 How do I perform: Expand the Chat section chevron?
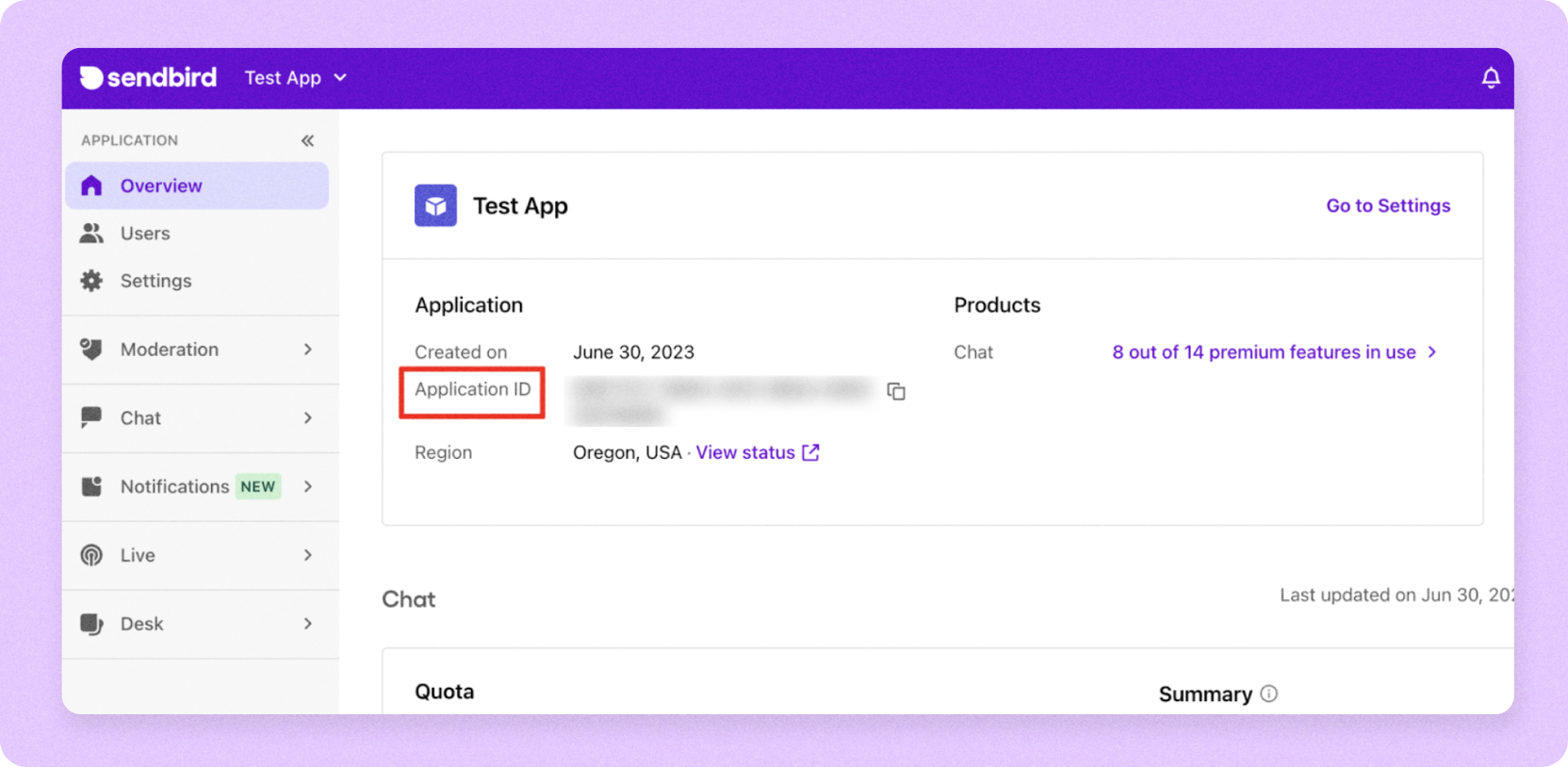click(x=308, y=417)
